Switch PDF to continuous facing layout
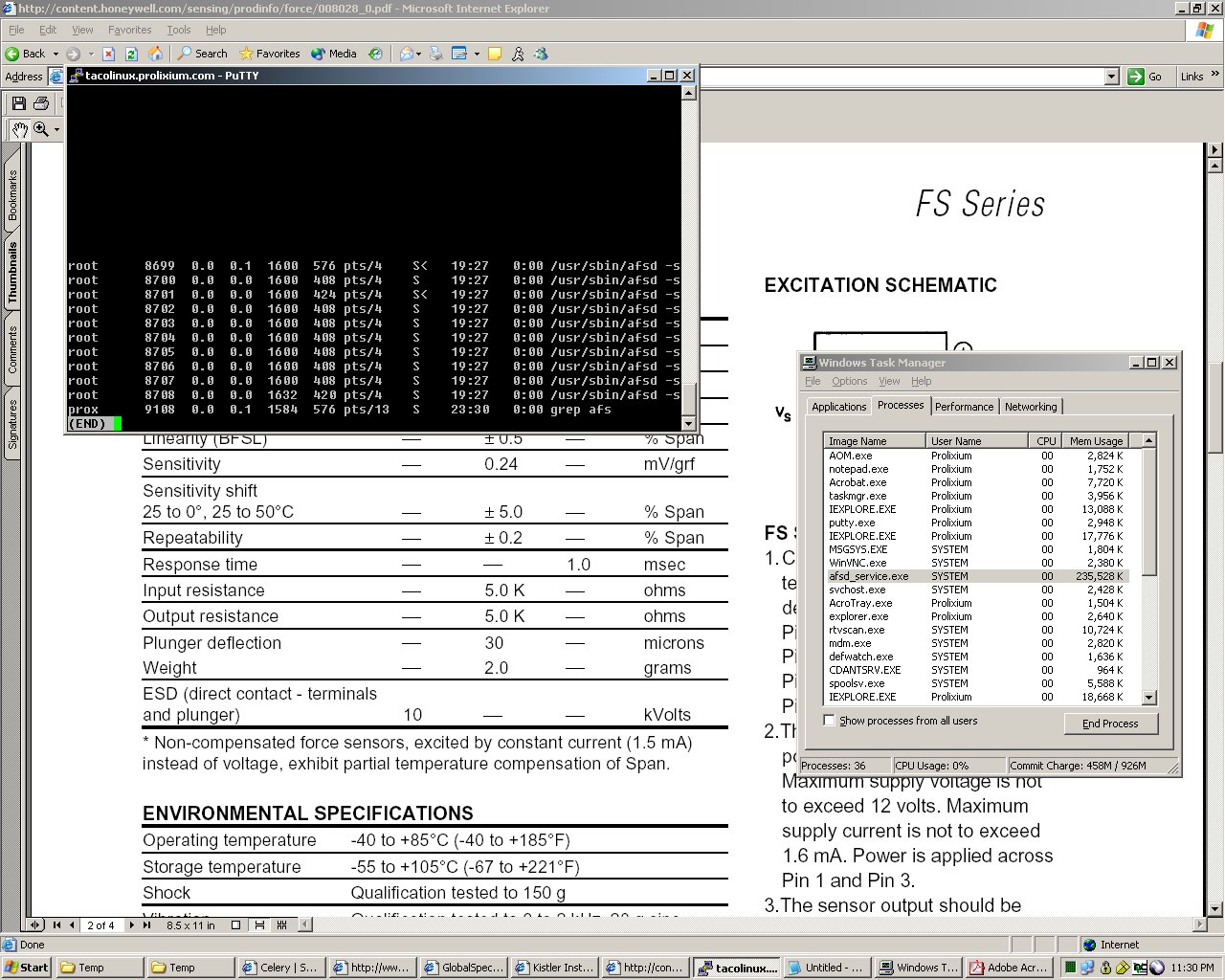The height and width of the screenshot is (980, 1225). click(282, 924)
